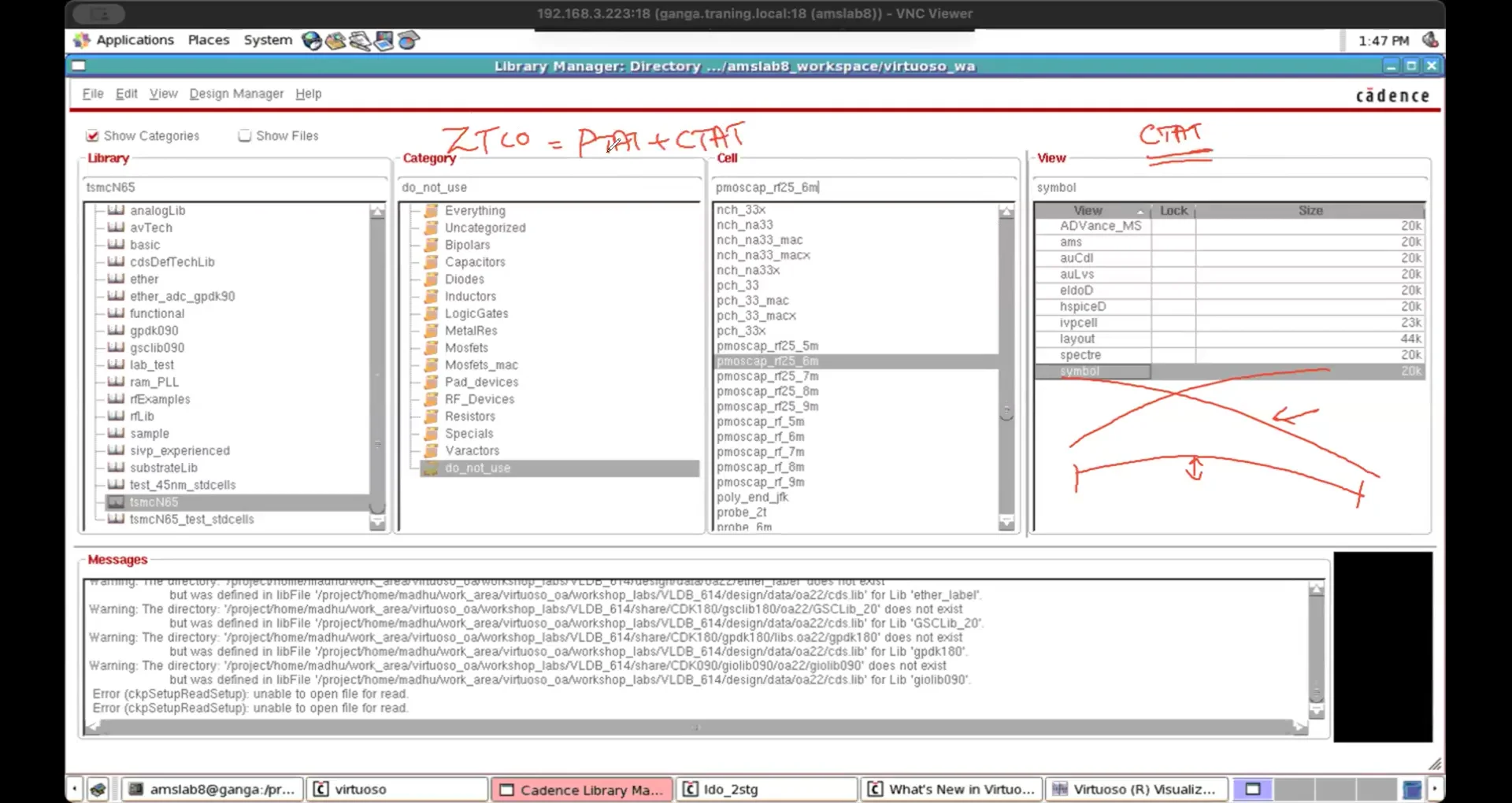Click the Library name input field

tap(235, 187)
